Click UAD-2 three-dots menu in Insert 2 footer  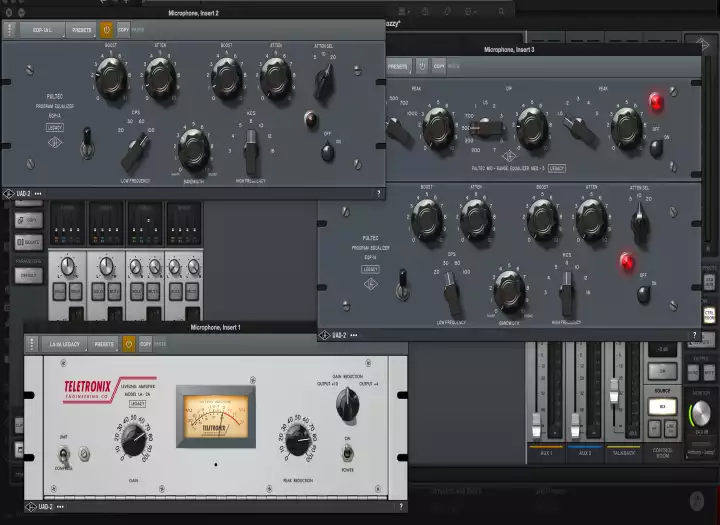click(38, 194)
